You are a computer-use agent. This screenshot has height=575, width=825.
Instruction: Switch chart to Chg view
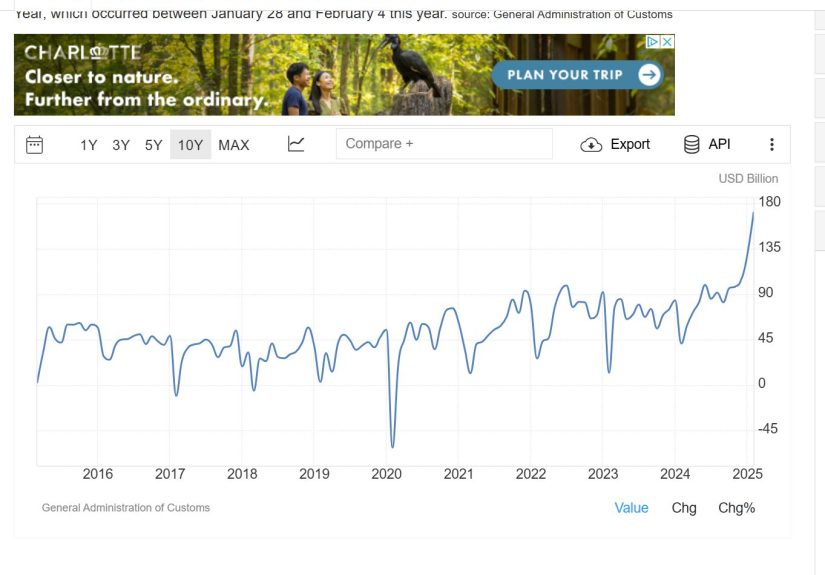tap(684, 508)
